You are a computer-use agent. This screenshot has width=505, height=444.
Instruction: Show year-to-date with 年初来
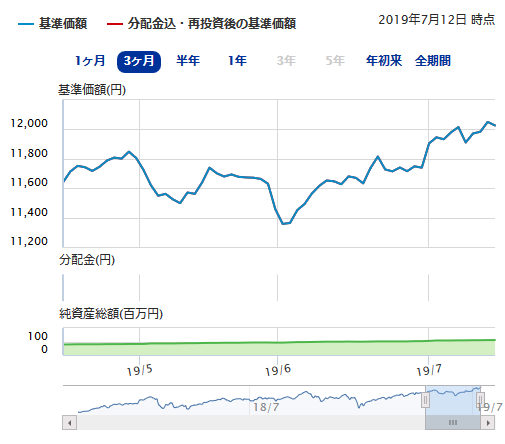point(384,61)
